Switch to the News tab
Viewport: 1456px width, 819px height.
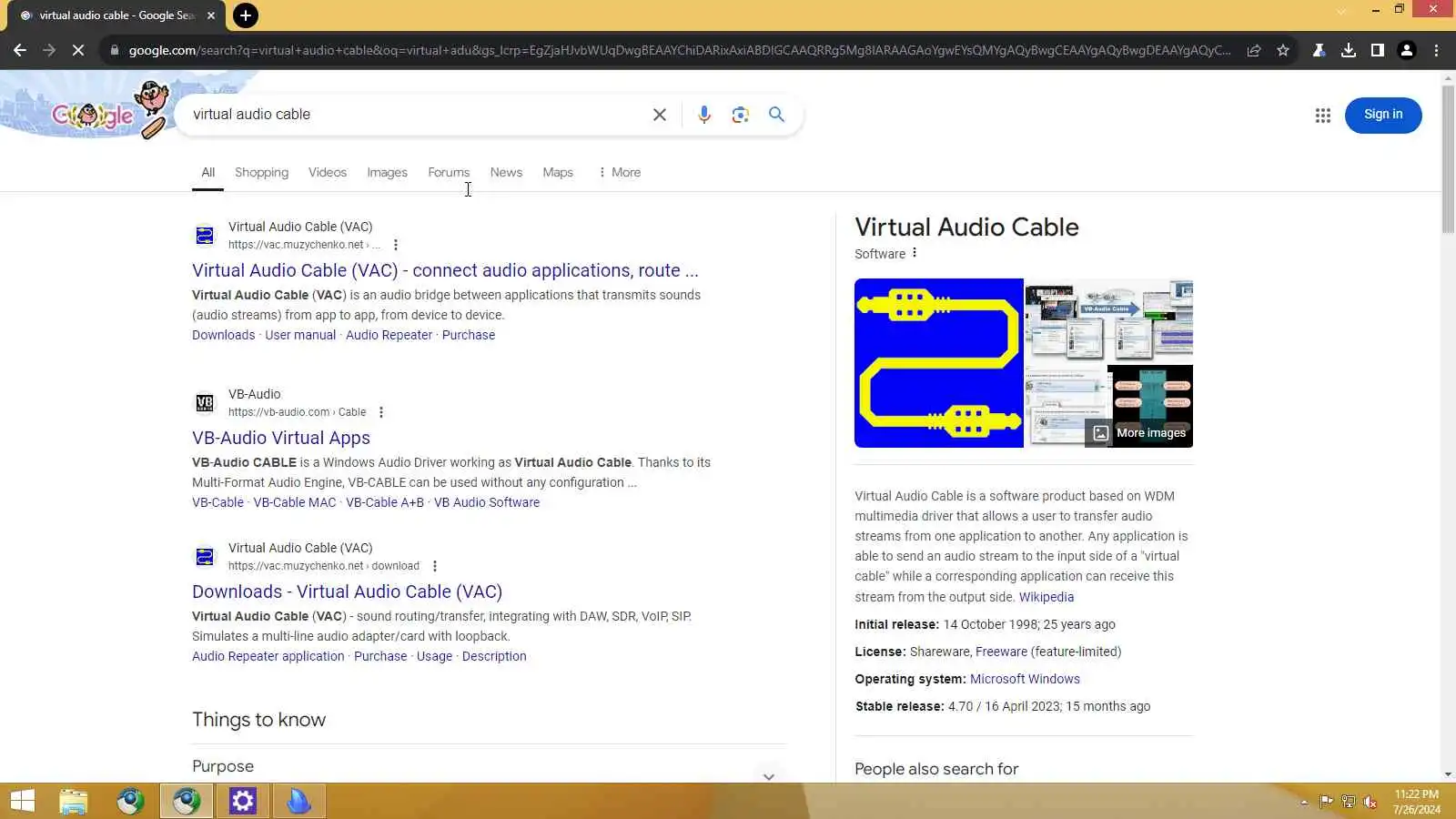(x=506, y=173)
